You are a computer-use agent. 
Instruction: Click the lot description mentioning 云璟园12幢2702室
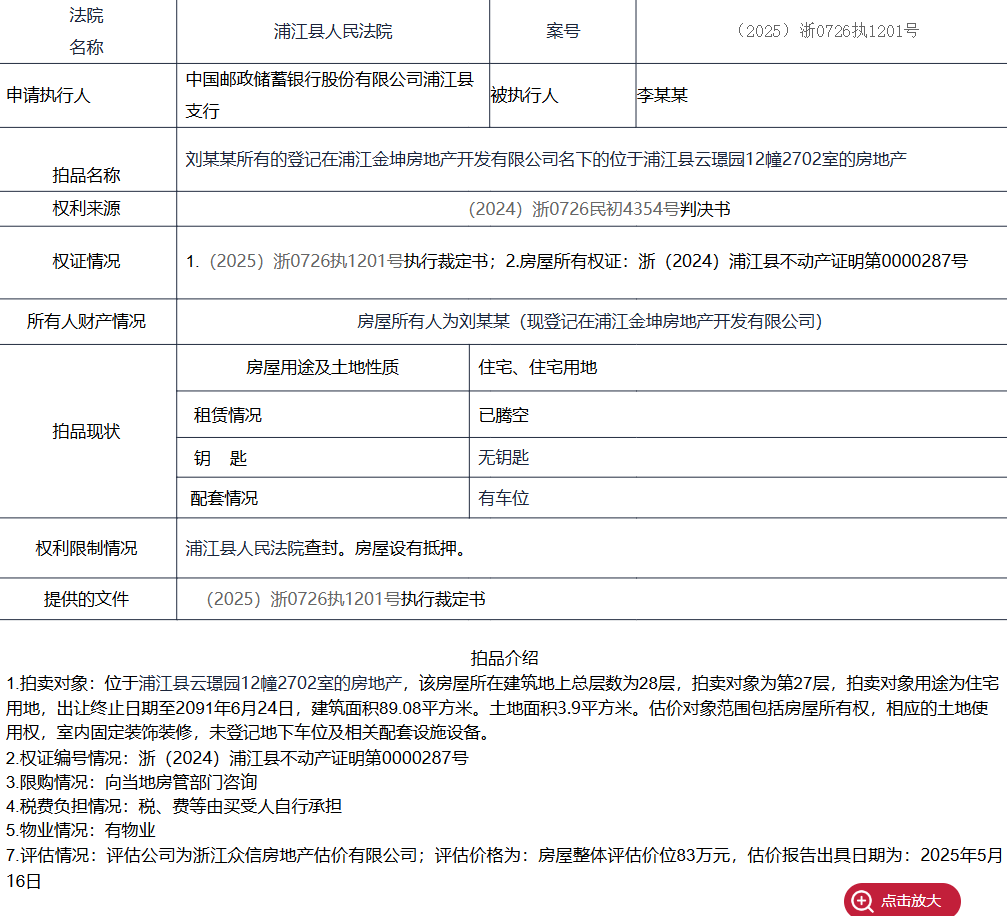coord(546,159)
